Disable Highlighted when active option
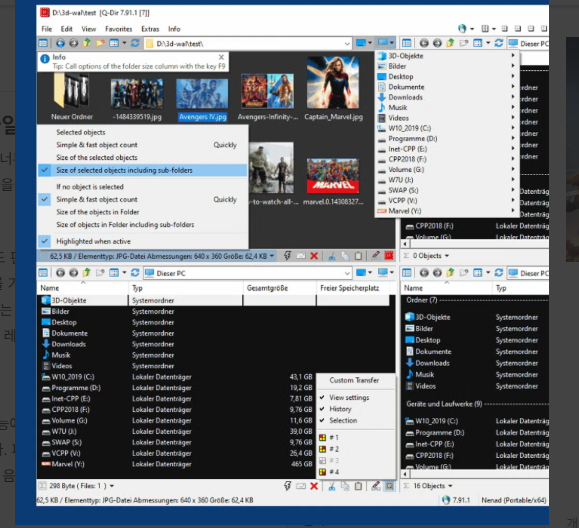 pyautogui.click(x=143, y=241)
